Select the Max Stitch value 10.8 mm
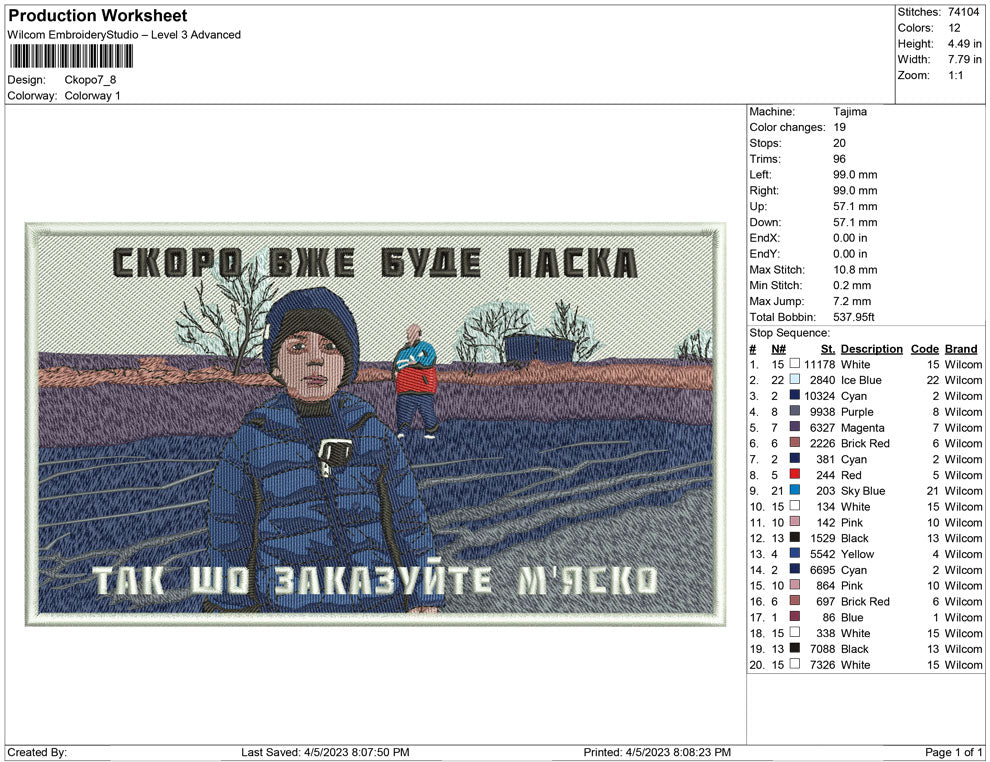The image size is (990, 762). 855,270
